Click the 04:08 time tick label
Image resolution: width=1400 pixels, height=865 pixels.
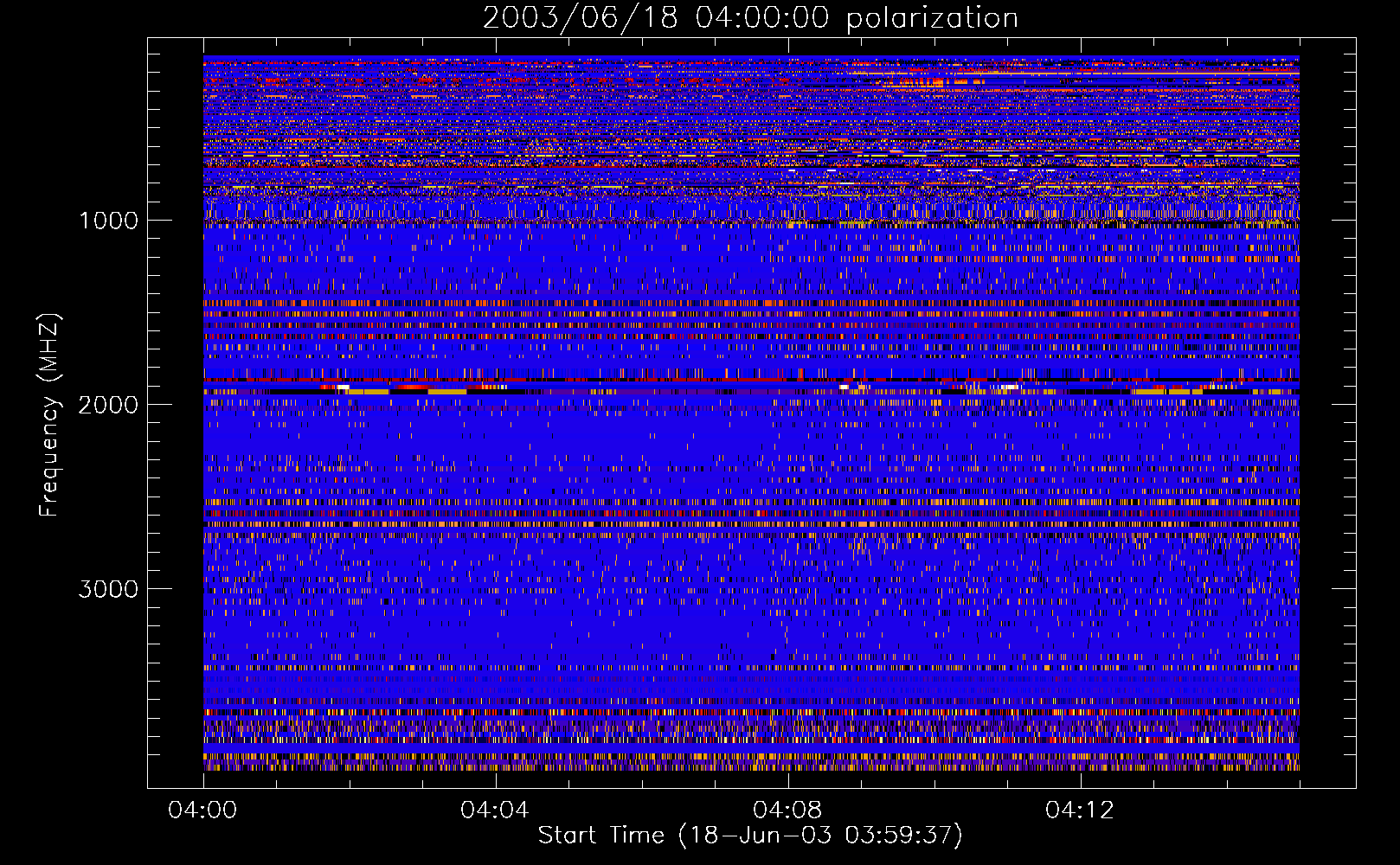787,810
